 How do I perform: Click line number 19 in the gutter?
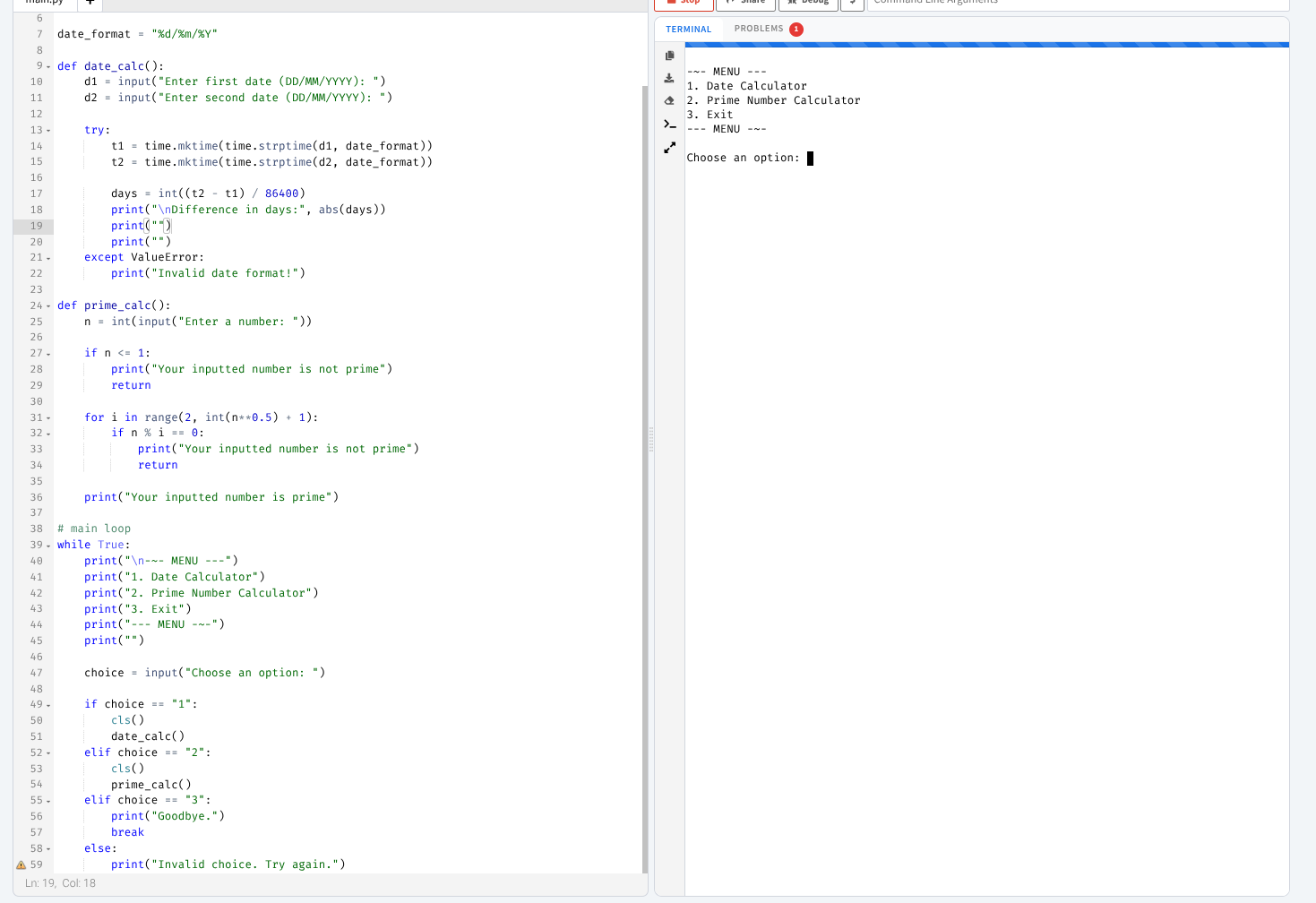[36, 226]
